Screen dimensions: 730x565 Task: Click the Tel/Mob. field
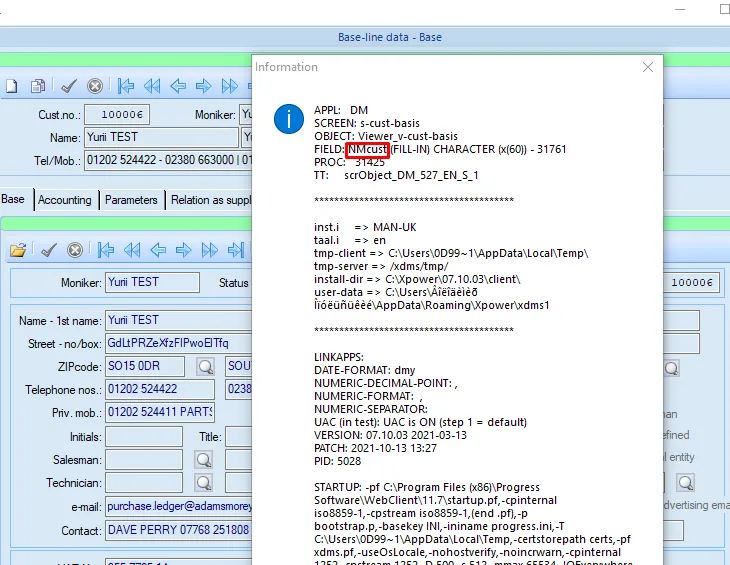pyautogui.click(x=168, y=160)
